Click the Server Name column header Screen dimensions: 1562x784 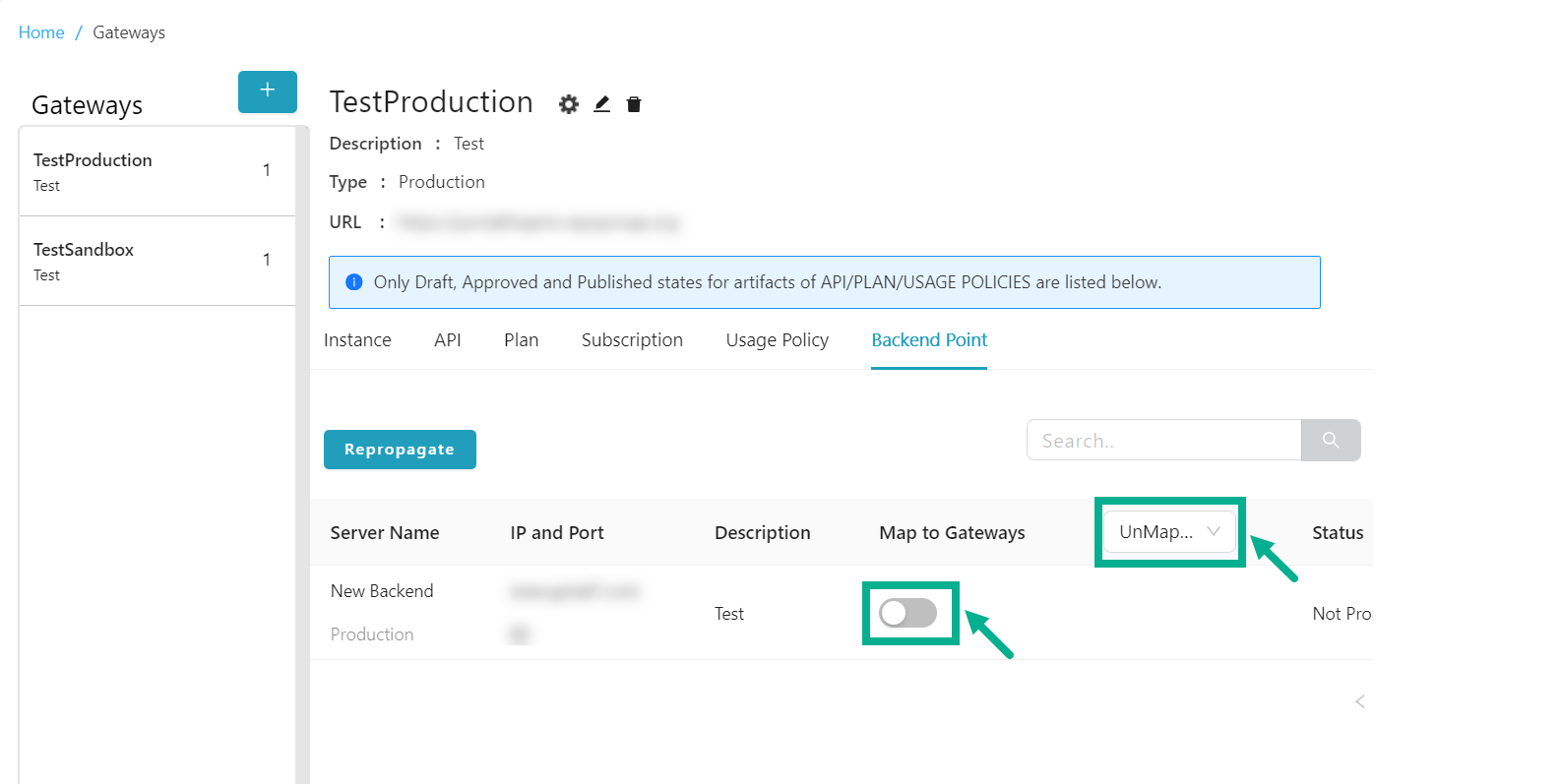point(385,533)
